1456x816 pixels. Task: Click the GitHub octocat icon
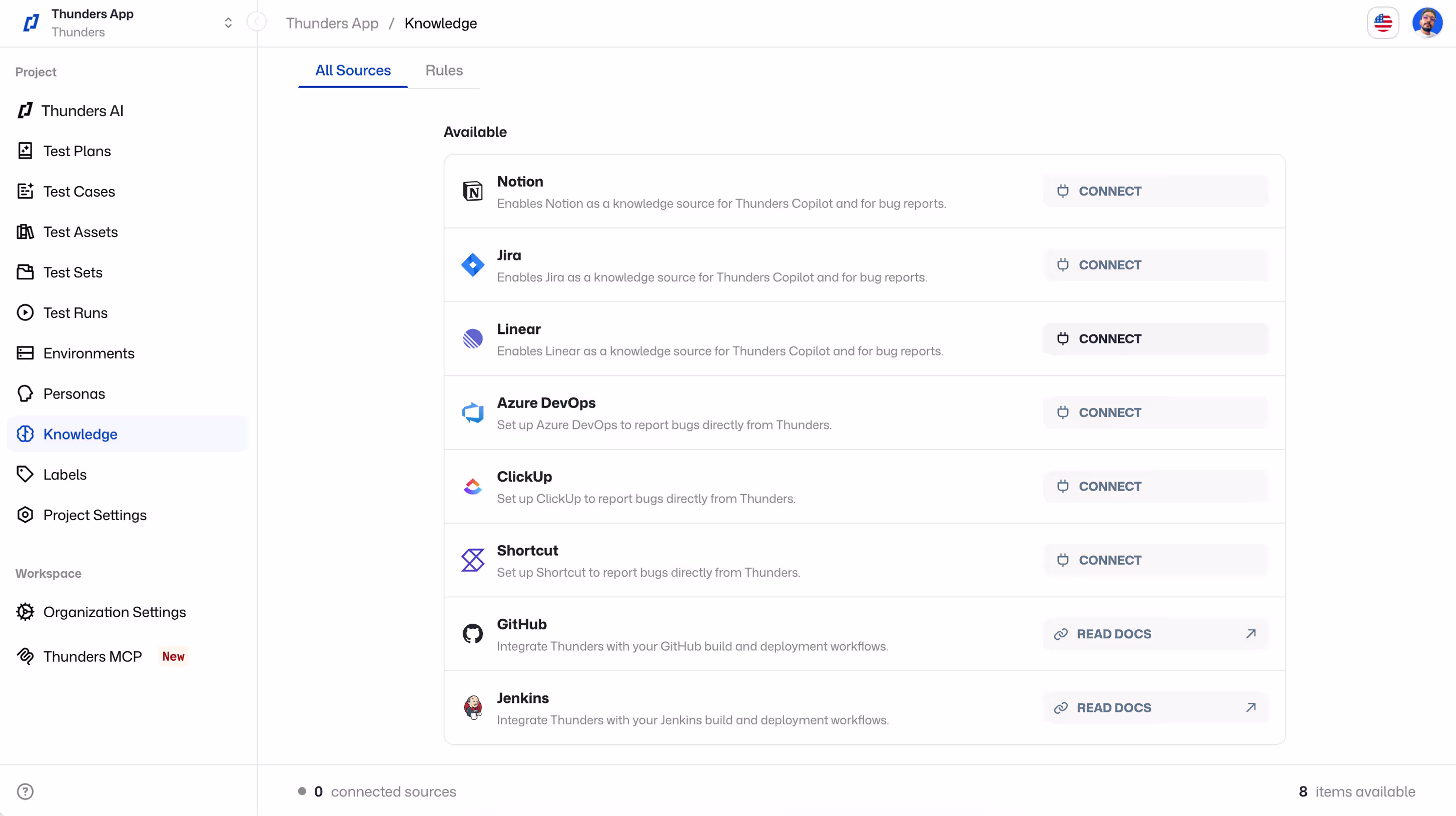tap(472, 634)
